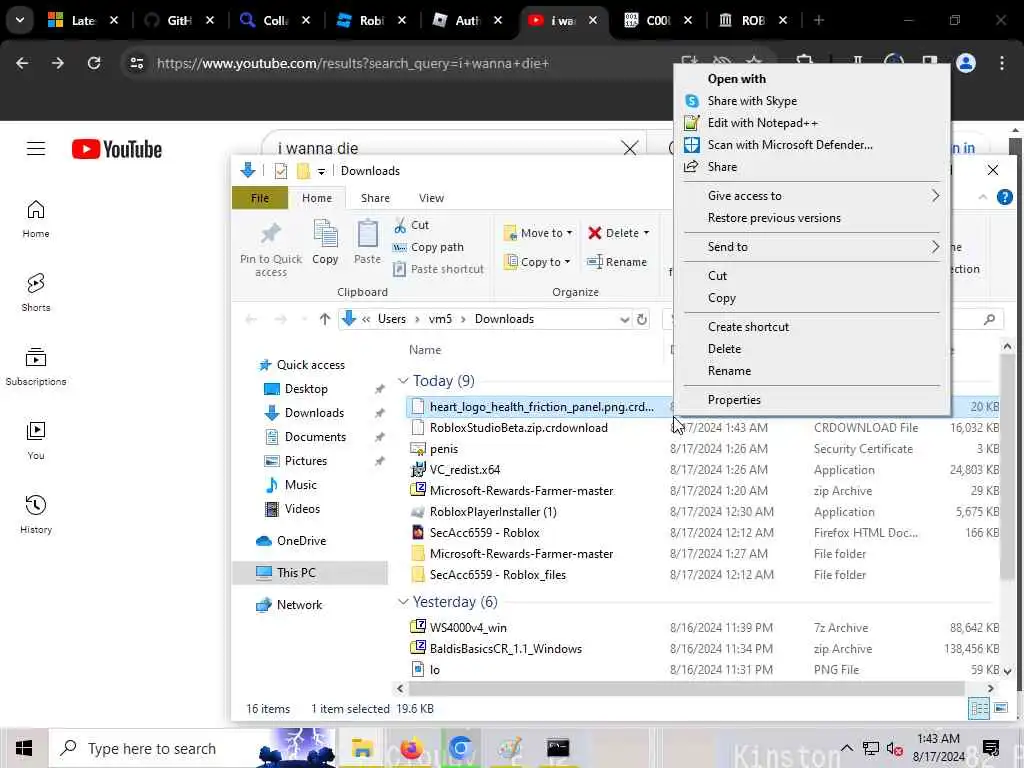This screenshot has height=768, width=1024.
Task: Open the Move to dropdown
Action: click(538, 232)
